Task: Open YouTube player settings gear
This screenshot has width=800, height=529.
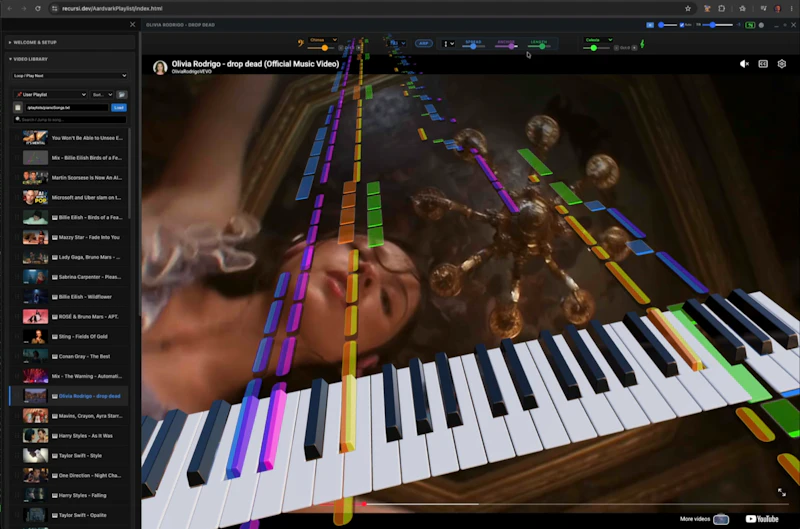Action: pyautogui.click(x=782, y=64)
